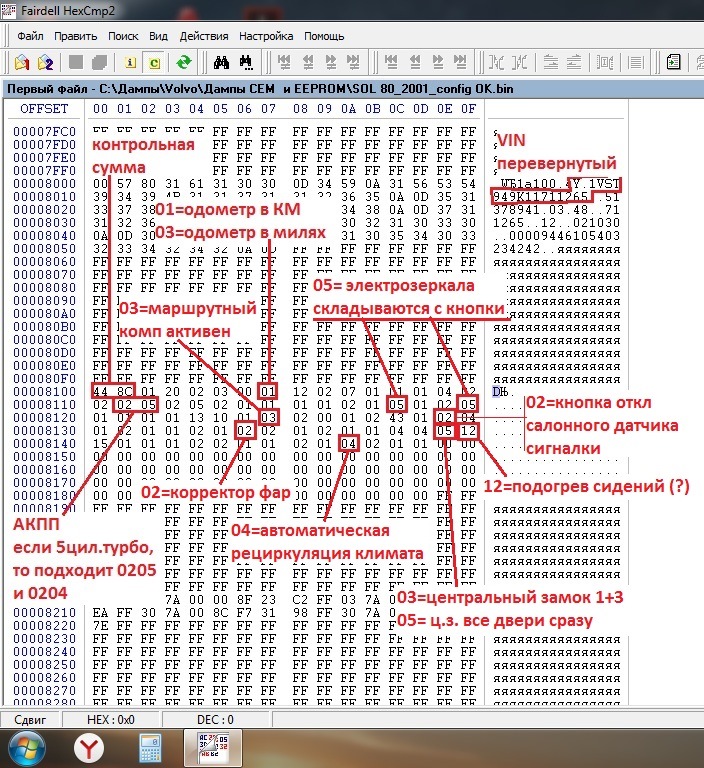Click offset row 00008050
704x768 pixels.
pos(45,249)
